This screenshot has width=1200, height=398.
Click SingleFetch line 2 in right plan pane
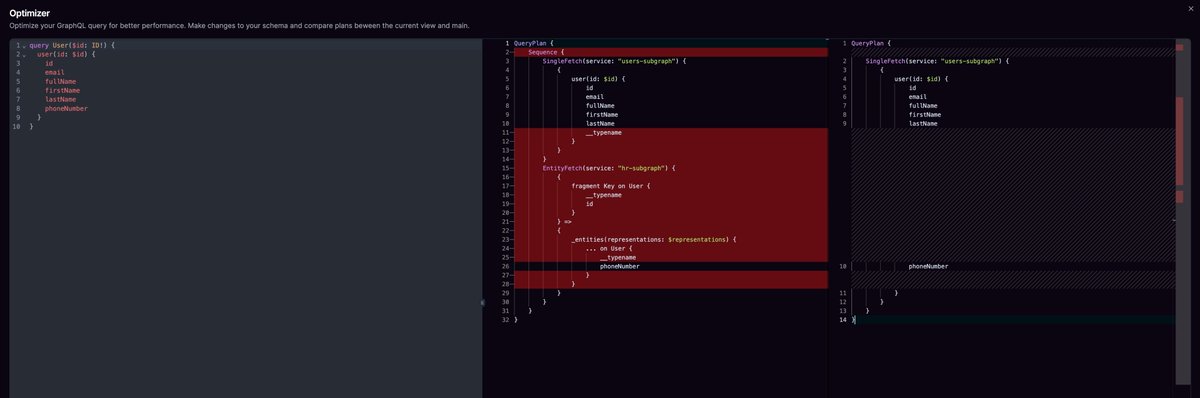(x=938, y=61)
